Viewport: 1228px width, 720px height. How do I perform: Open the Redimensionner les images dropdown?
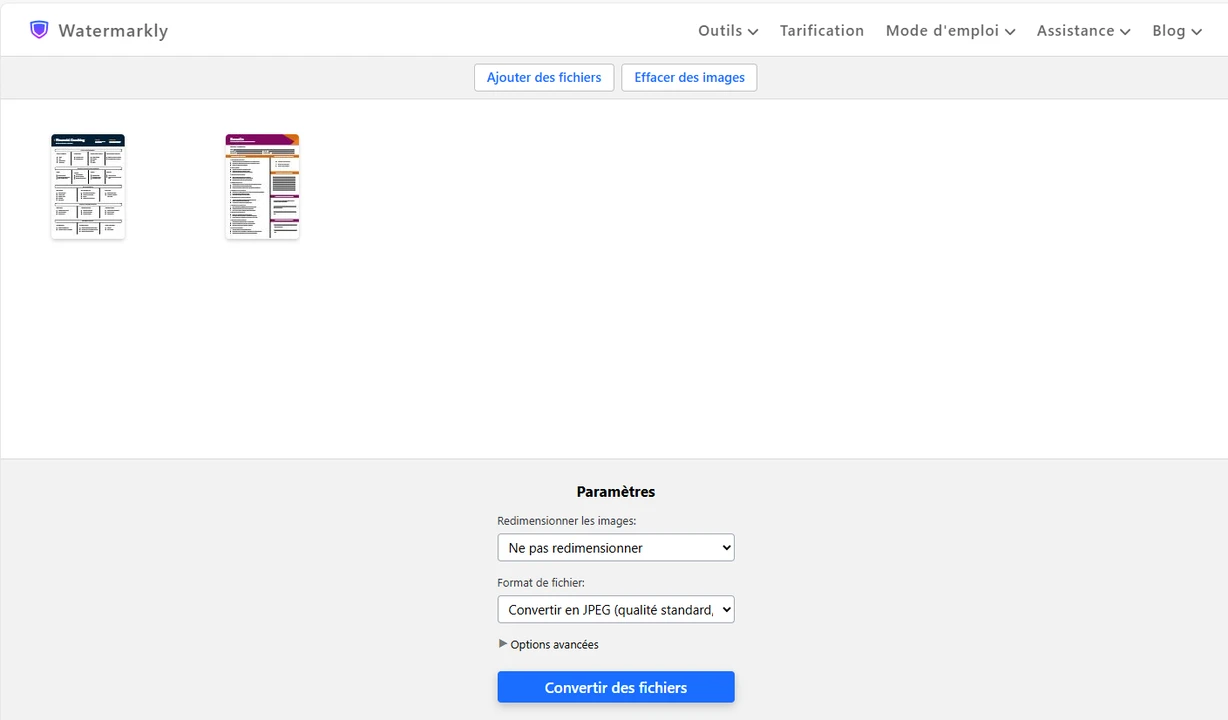615,548
